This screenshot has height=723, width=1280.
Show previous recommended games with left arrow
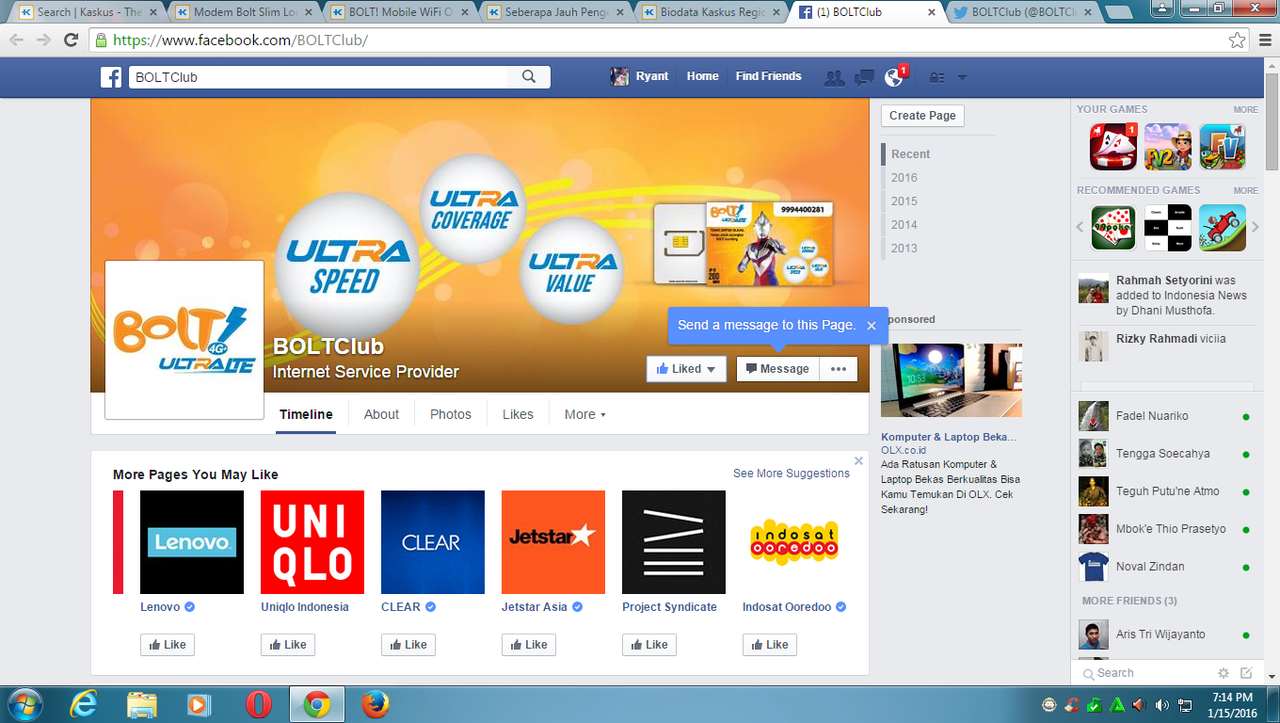point(1080,228)
